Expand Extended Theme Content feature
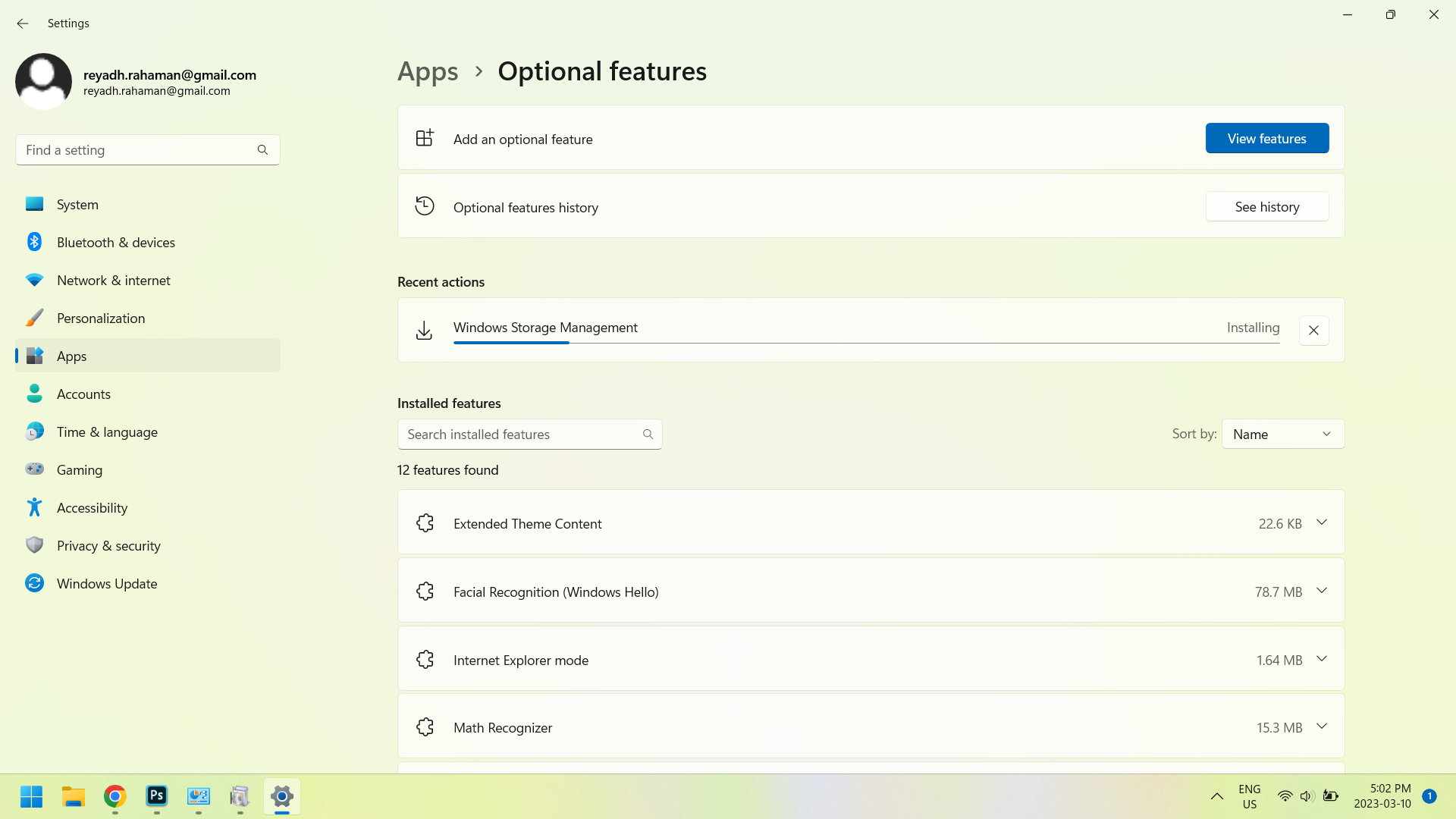The width and height of the screenshot is (1456, 819). click(x=1322, y=523)
